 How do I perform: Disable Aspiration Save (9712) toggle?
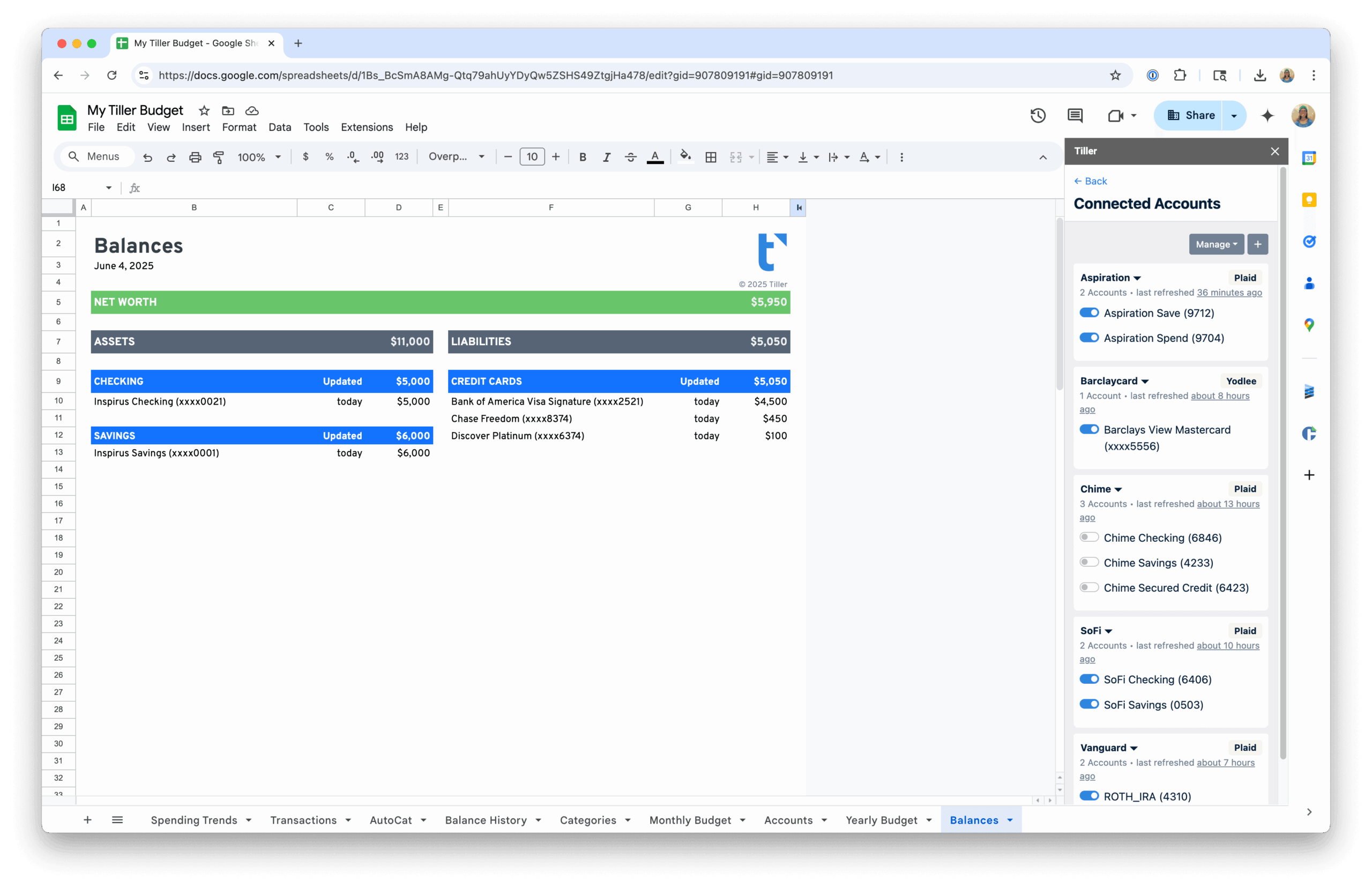point(1089,312)
